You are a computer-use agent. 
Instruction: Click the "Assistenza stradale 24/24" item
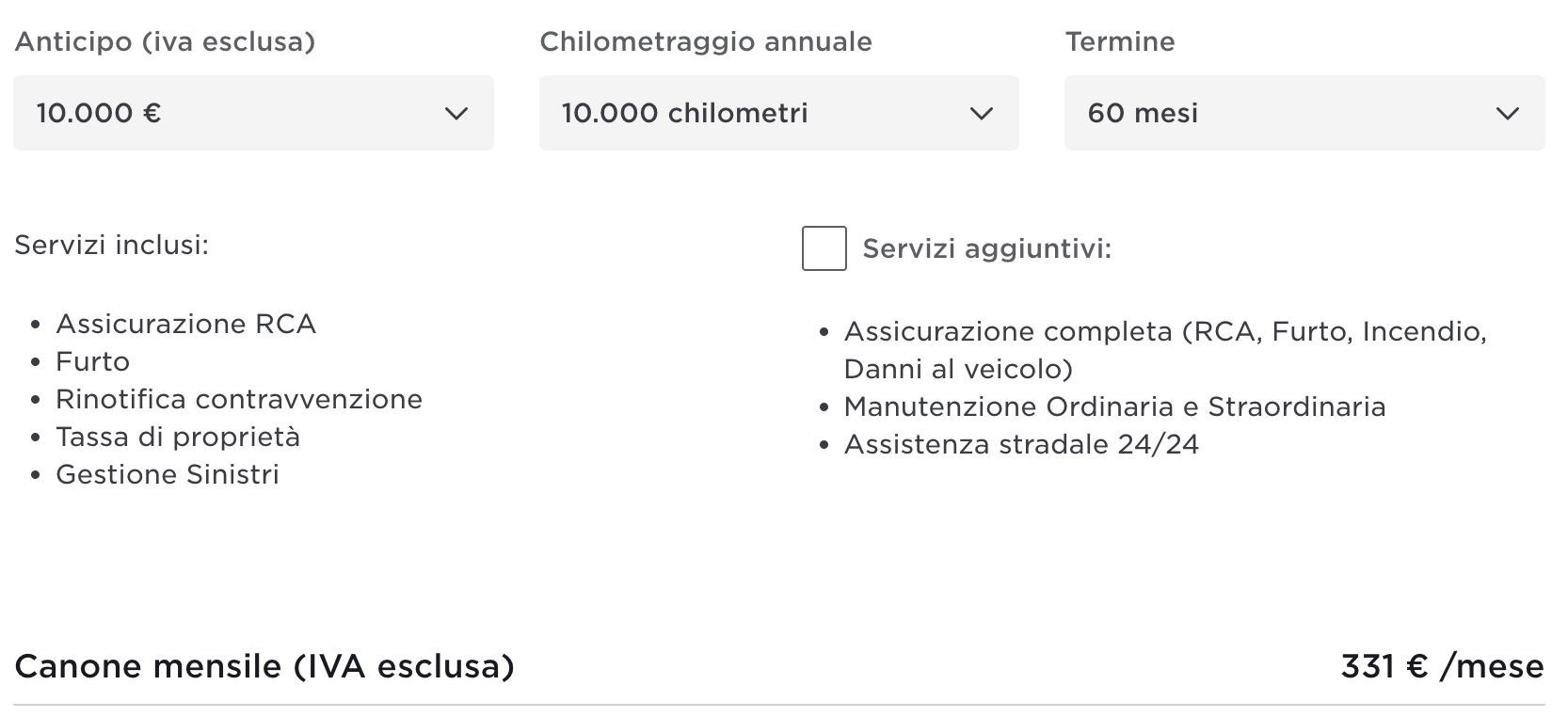click(1021, 444)
